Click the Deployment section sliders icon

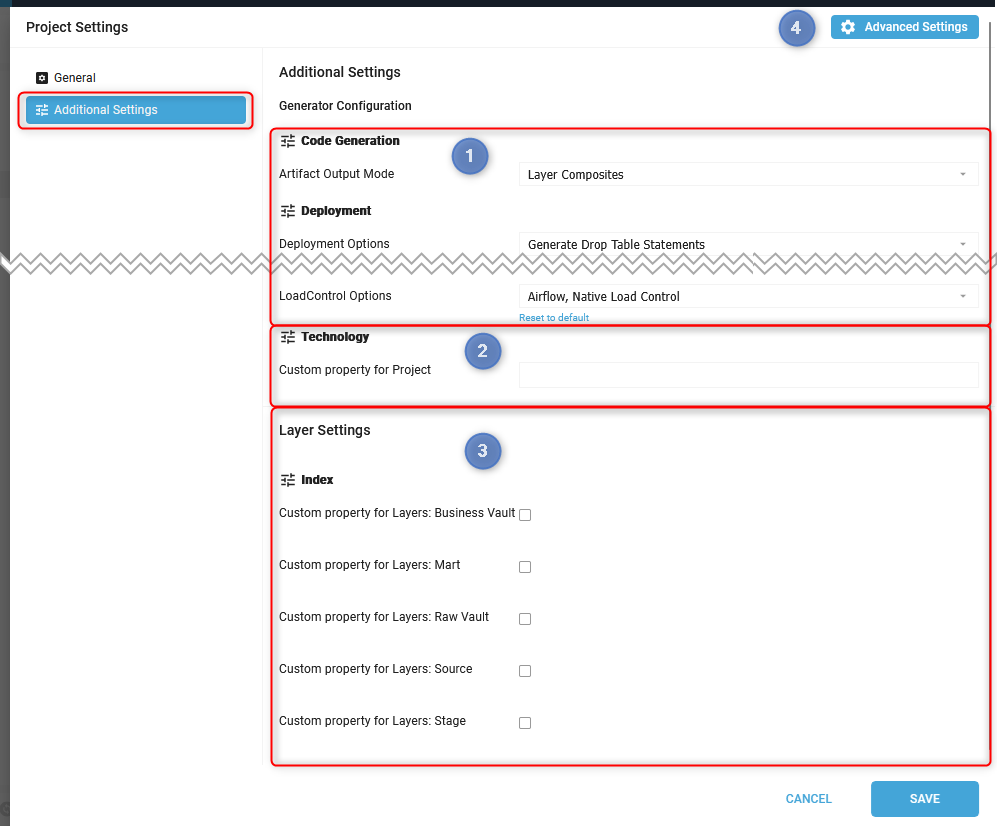pyautogui.click(x=288, y=211)
